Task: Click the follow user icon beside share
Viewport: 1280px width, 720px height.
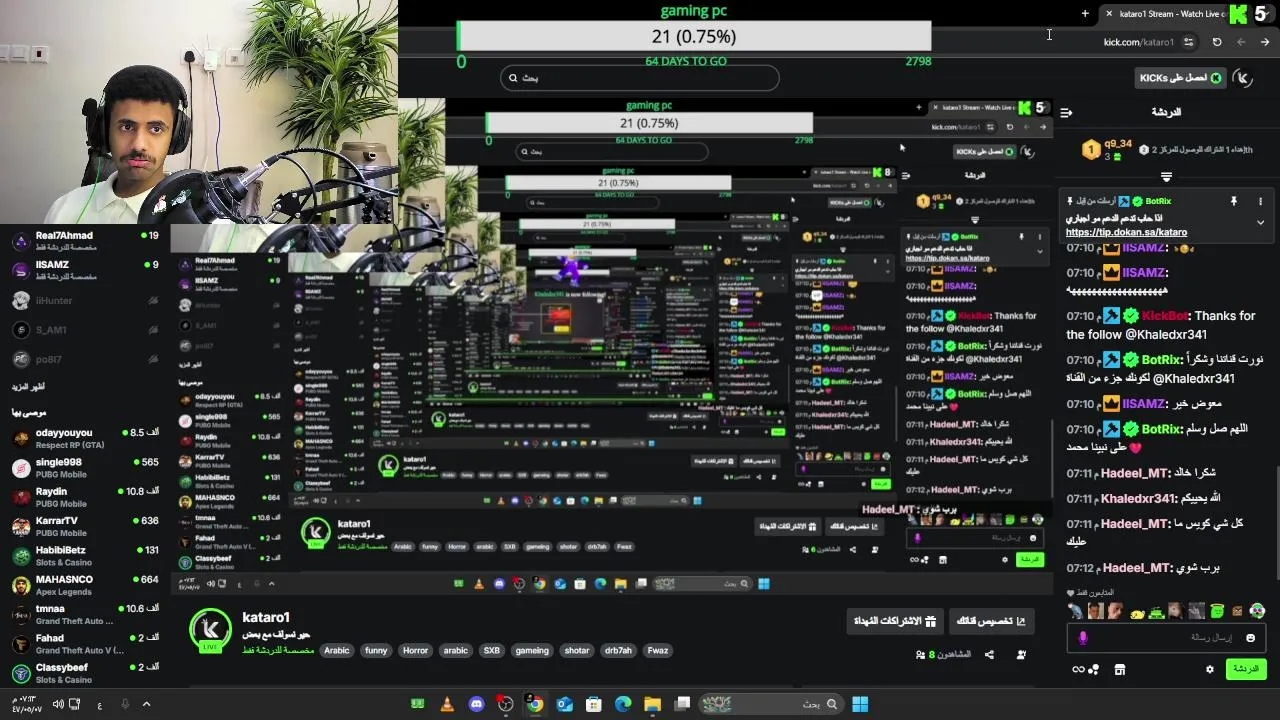Action: click(1021, 655)
